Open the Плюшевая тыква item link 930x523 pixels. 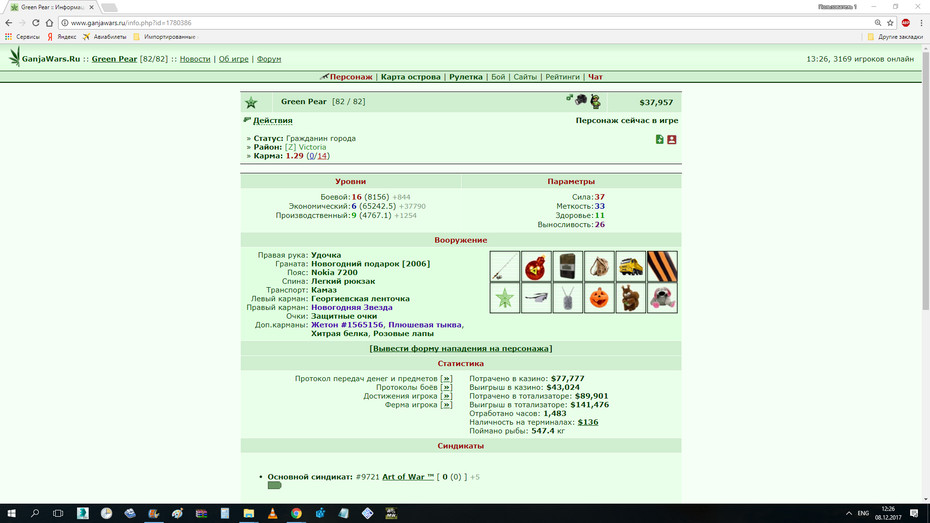425,325
